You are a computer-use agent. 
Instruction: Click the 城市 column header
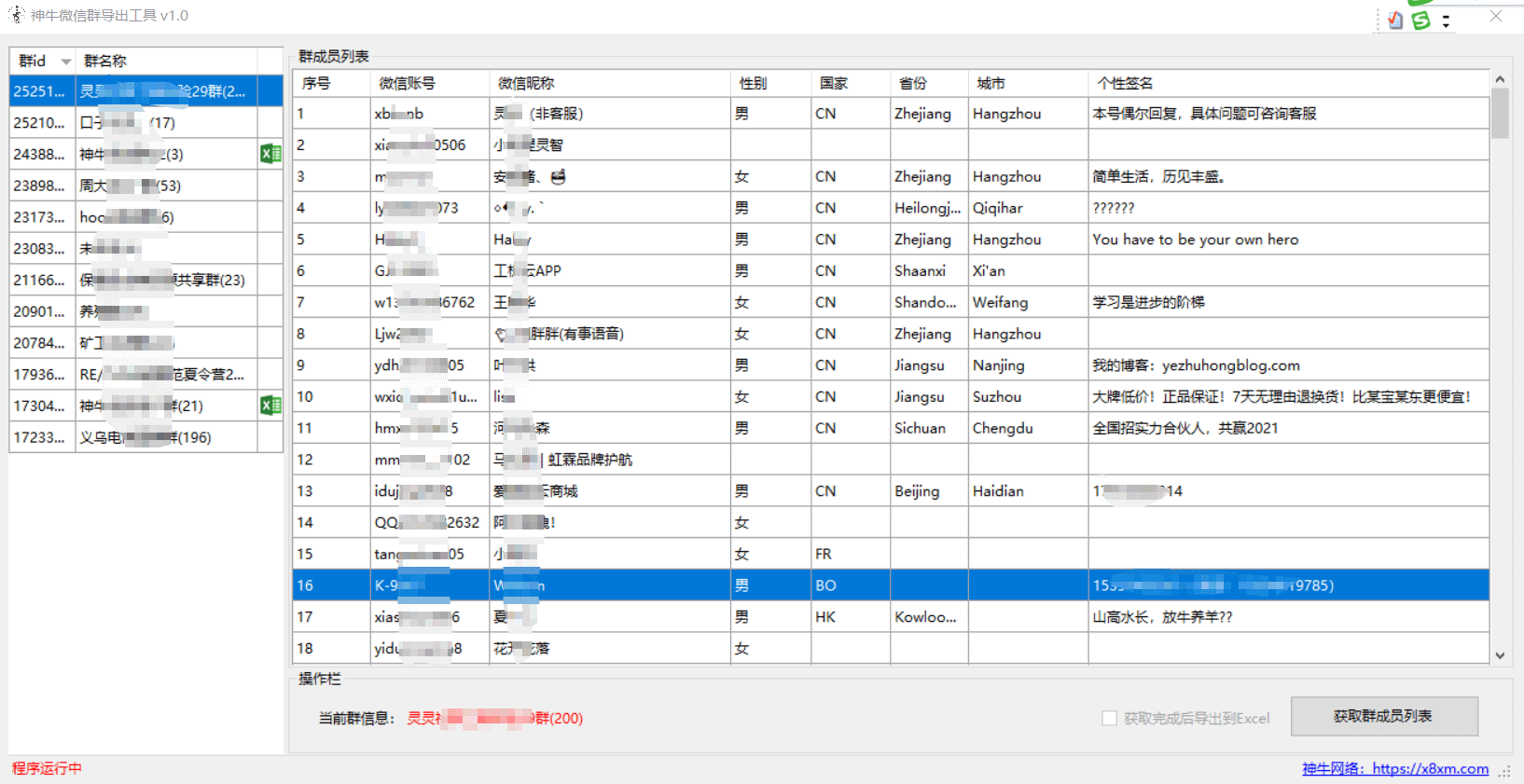[x=1028, y=83]
